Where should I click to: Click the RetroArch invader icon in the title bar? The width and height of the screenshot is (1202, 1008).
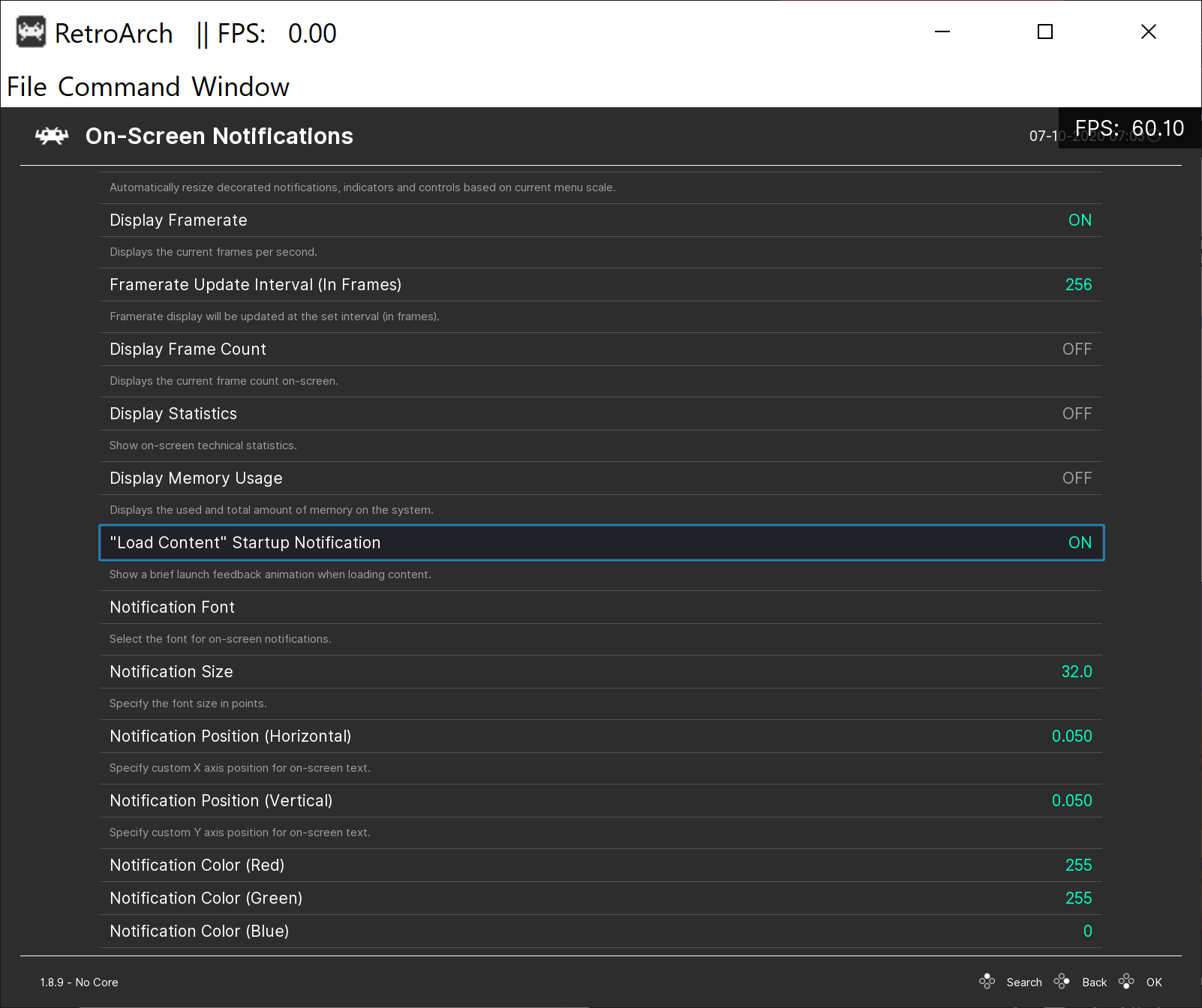[x=30, y=32]
